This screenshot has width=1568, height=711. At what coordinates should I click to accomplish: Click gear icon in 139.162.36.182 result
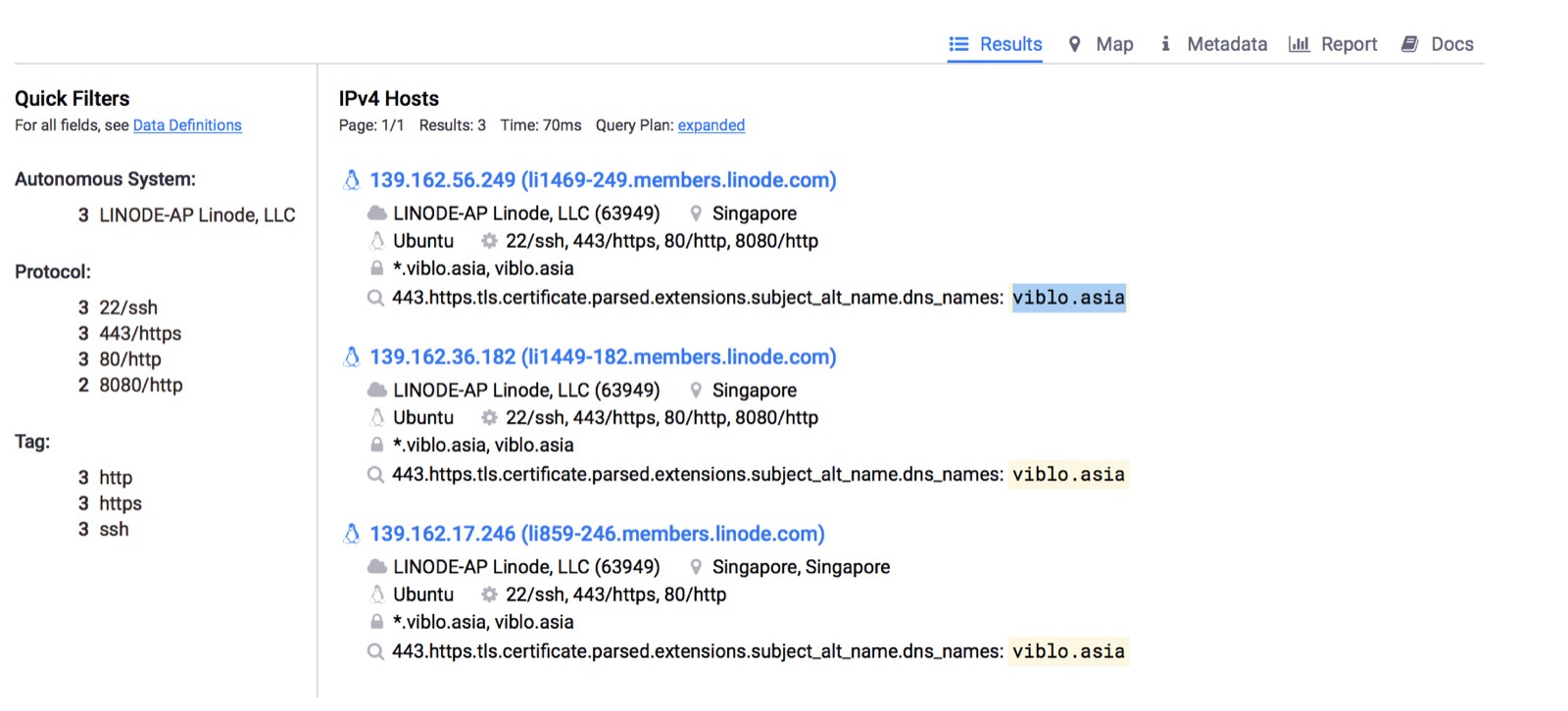489,417
